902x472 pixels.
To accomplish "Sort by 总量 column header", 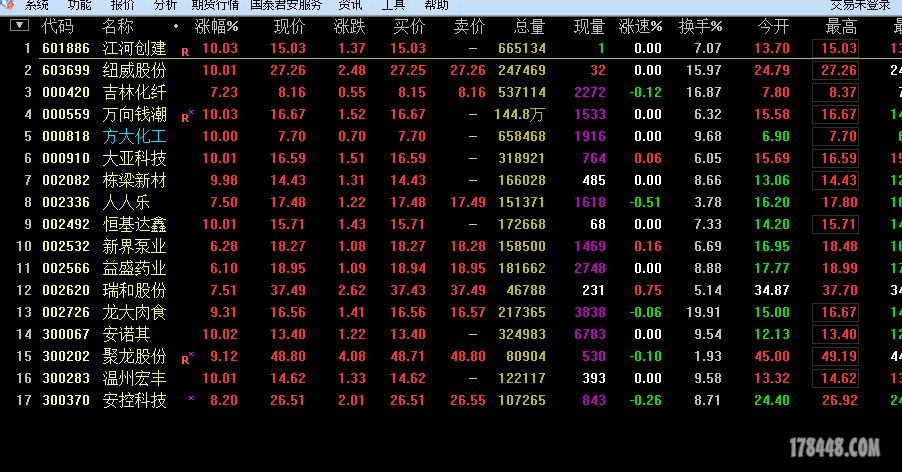I will coord(529,26).
